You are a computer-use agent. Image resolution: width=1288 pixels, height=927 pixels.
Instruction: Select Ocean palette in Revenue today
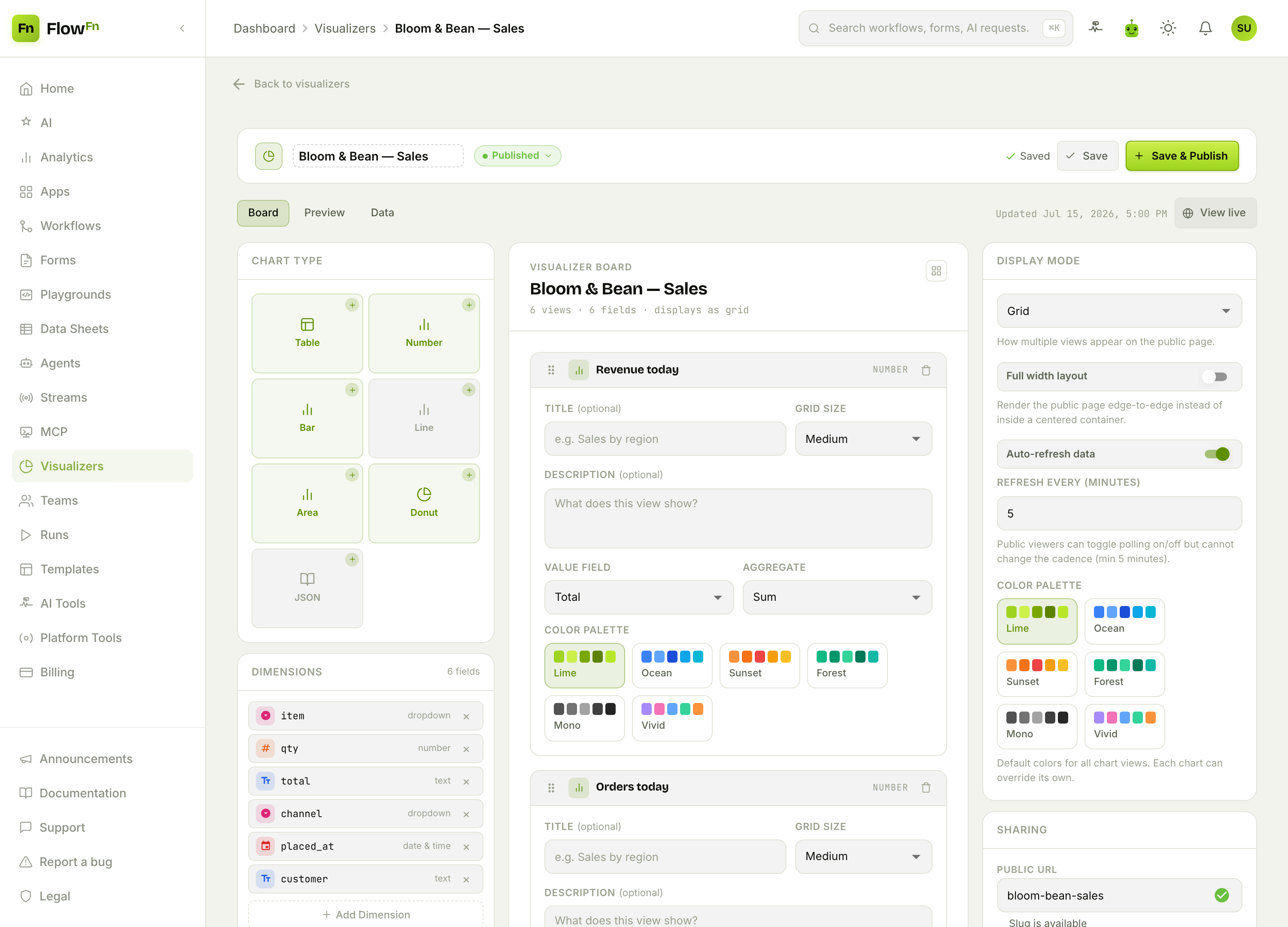click(672, 665)
